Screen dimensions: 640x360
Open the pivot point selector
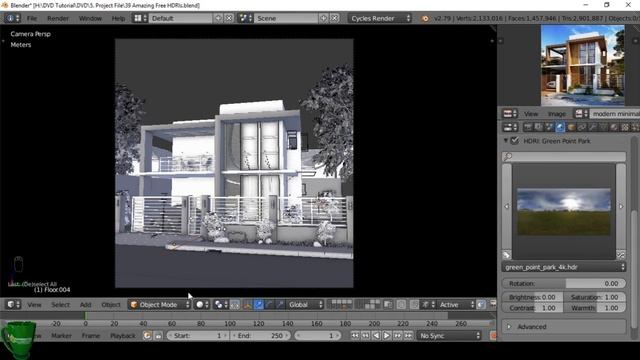221,304
